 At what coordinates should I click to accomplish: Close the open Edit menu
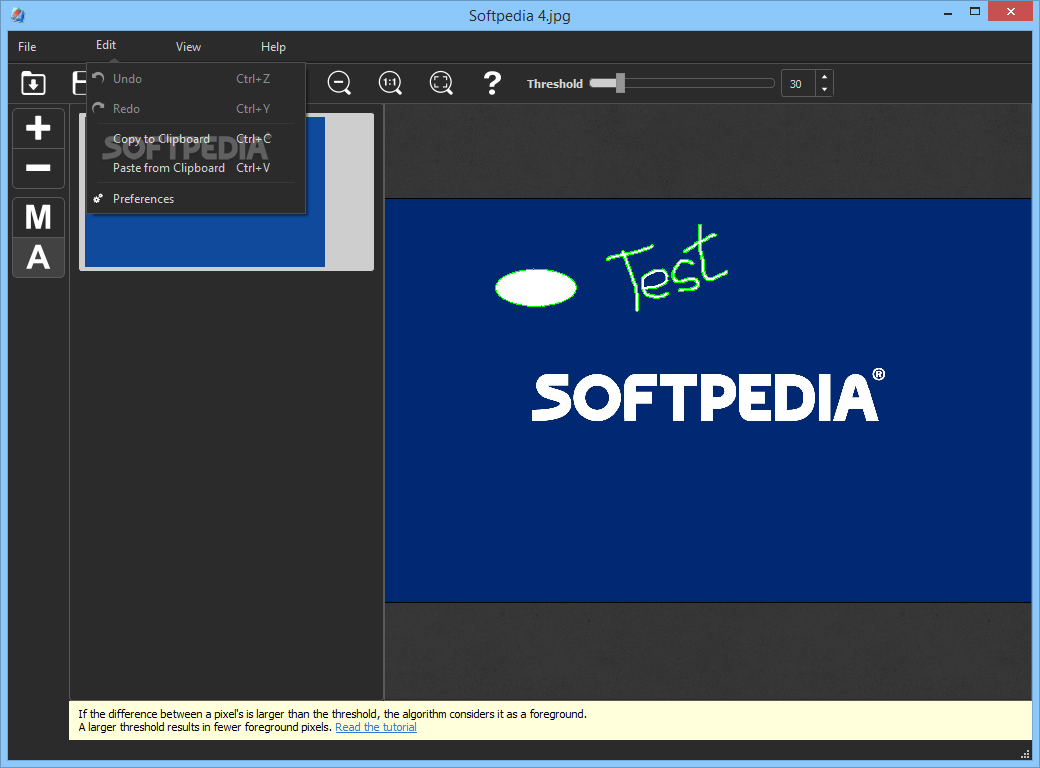(x=105, y=45)
